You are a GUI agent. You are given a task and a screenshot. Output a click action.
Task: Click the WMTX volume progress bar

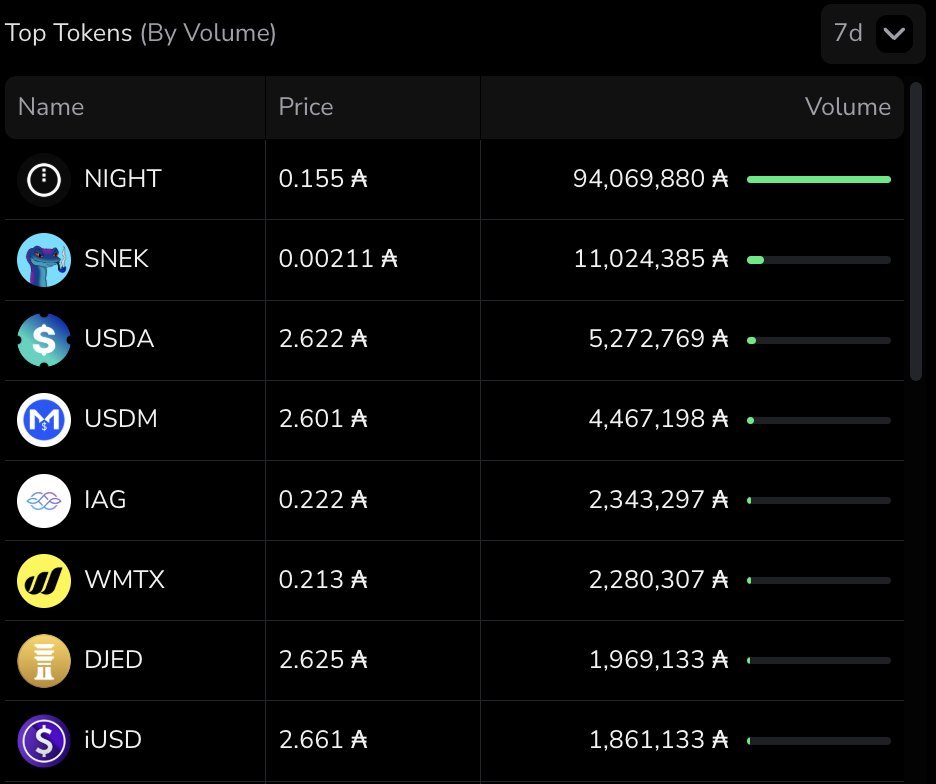[x=819, y=580]
